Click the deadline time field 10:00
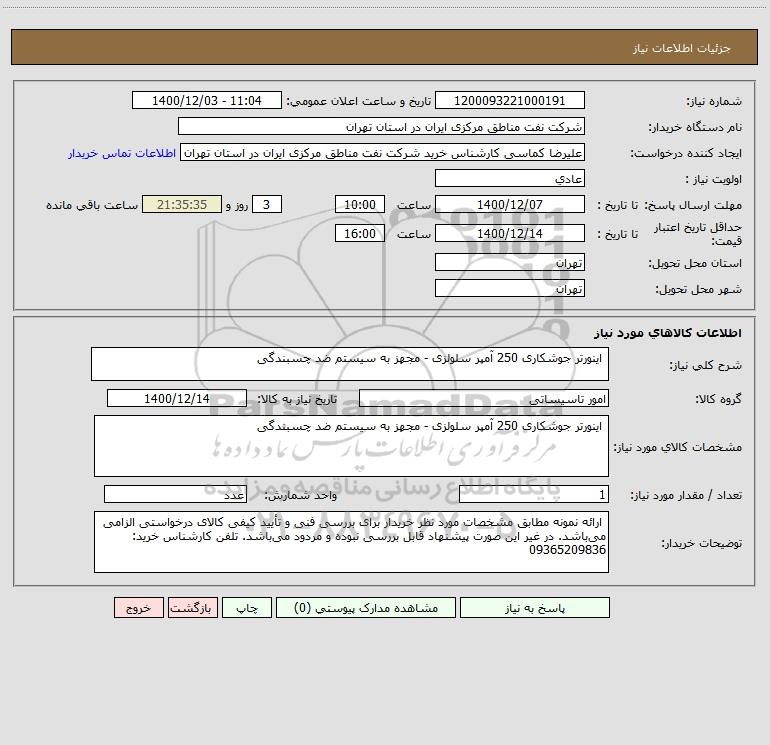The height and width of the screenshot is (745, 770). pyautogui.click(x=359, y=204)
